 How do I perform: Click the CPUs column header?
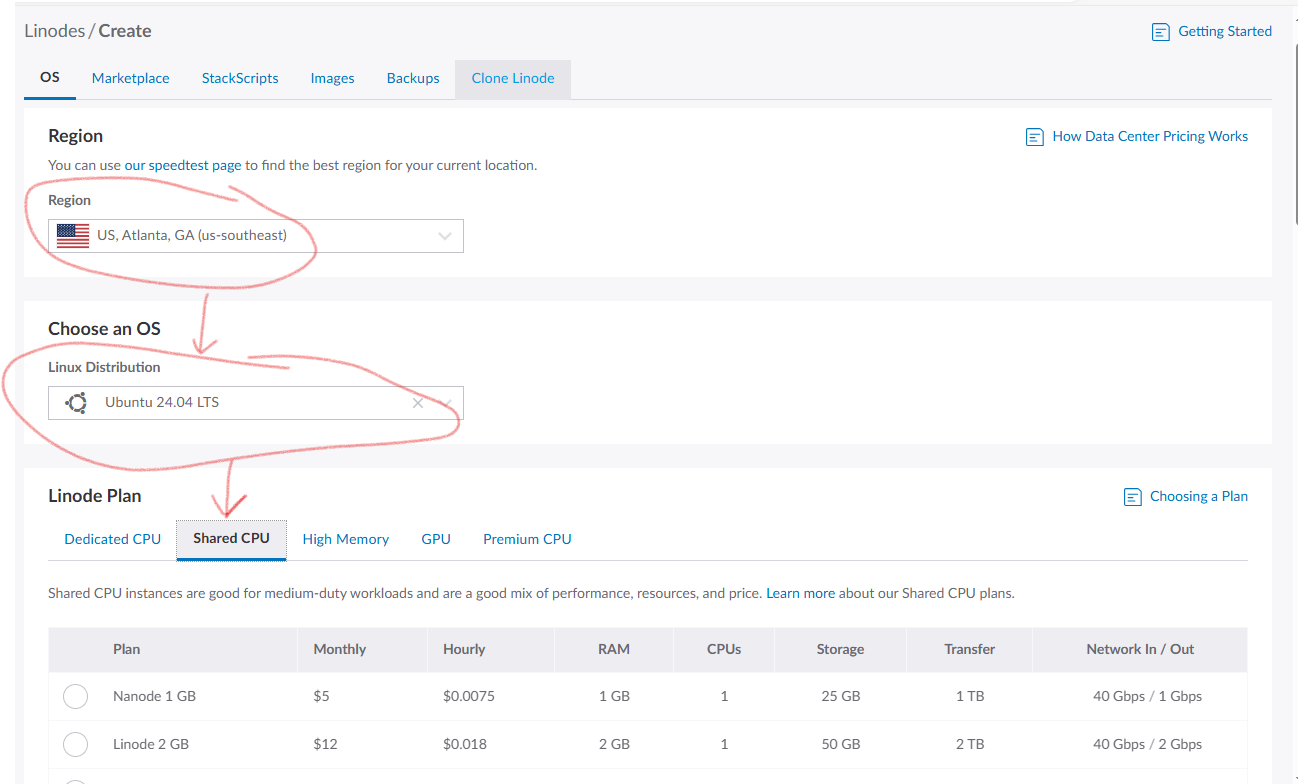click(x=724, y=650)
